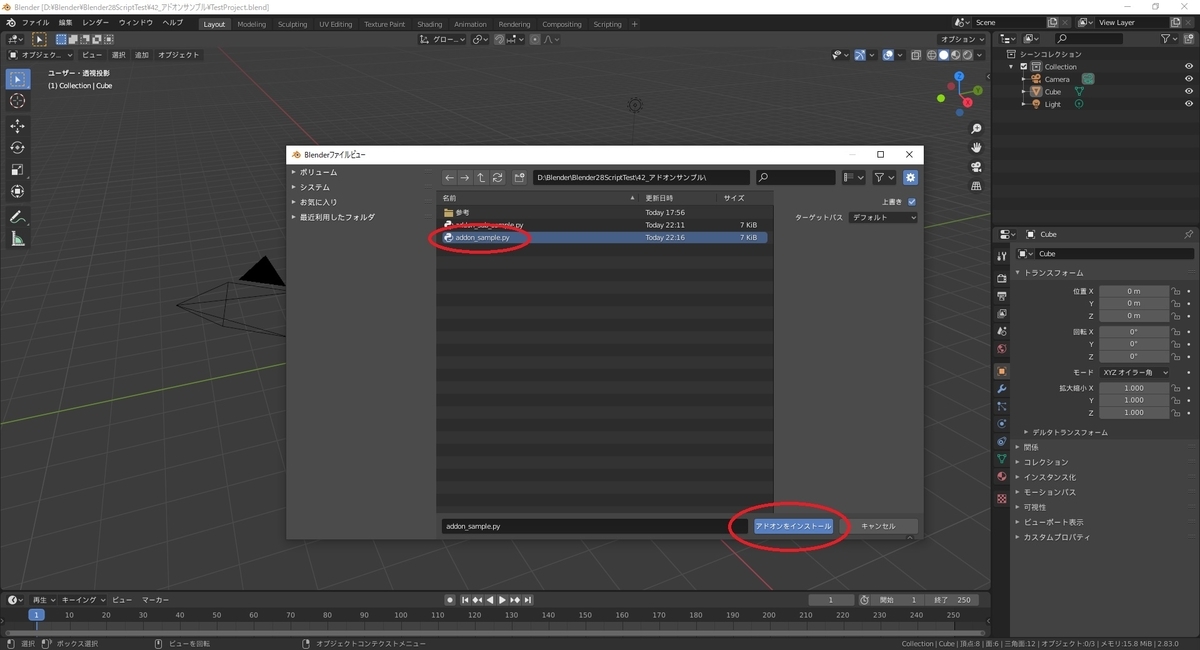Hide the Cube with its eye icon
The image size is (1200, 650).
point(1189,92)
